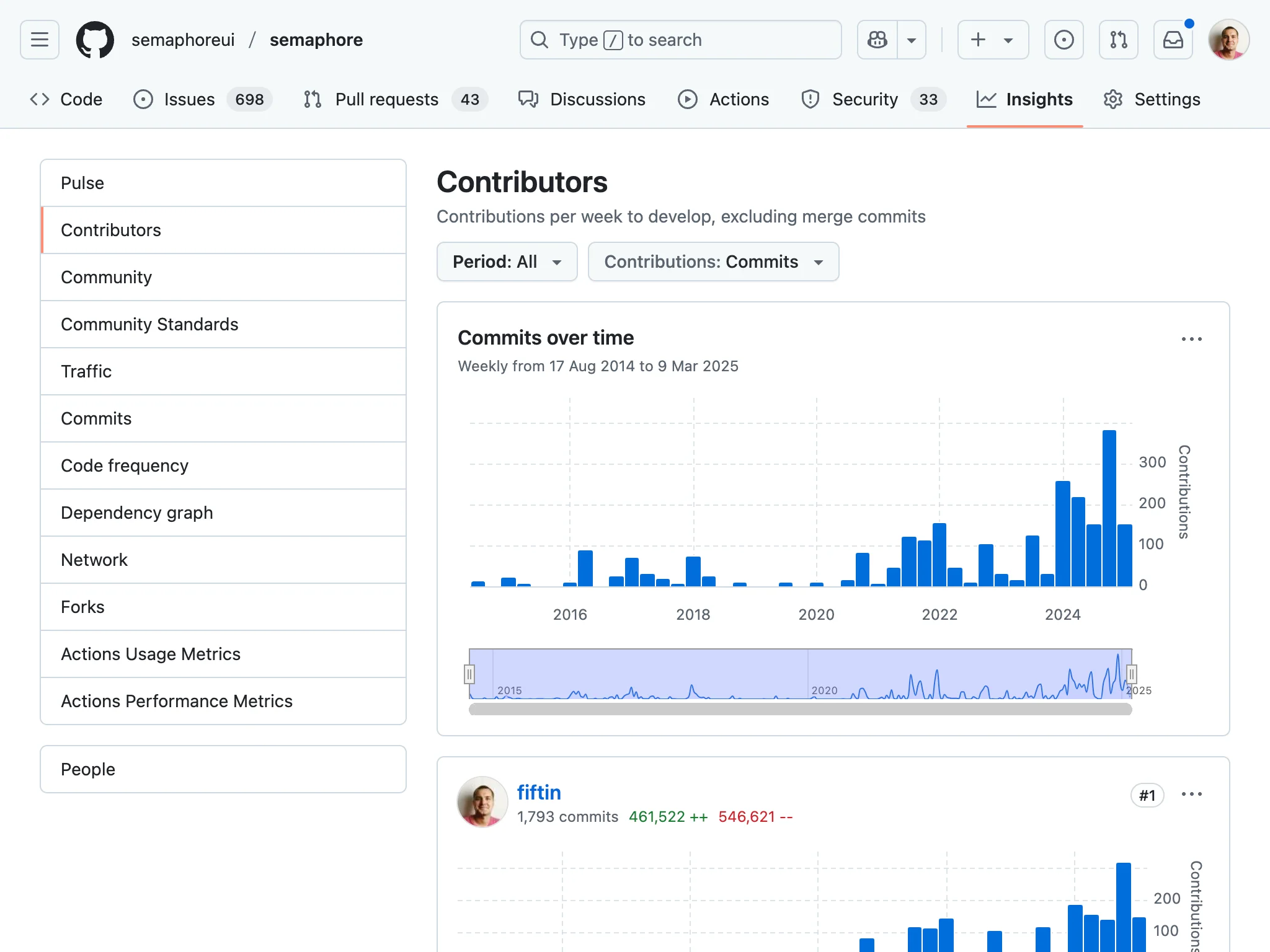
Task: Open Traffic insights page
Action: [223, 371]
